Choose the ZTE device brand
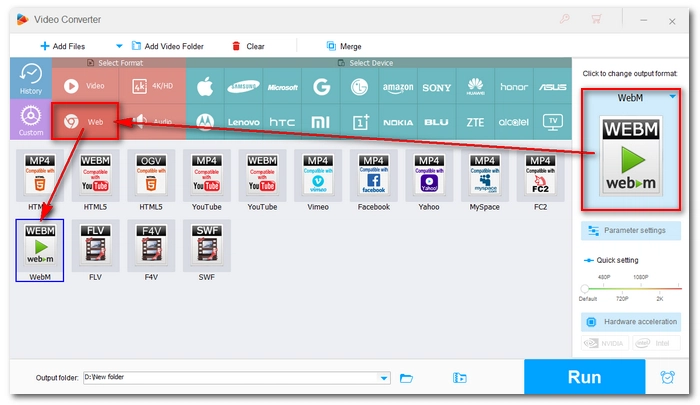 pyautogui.click(x=475, y=122)
